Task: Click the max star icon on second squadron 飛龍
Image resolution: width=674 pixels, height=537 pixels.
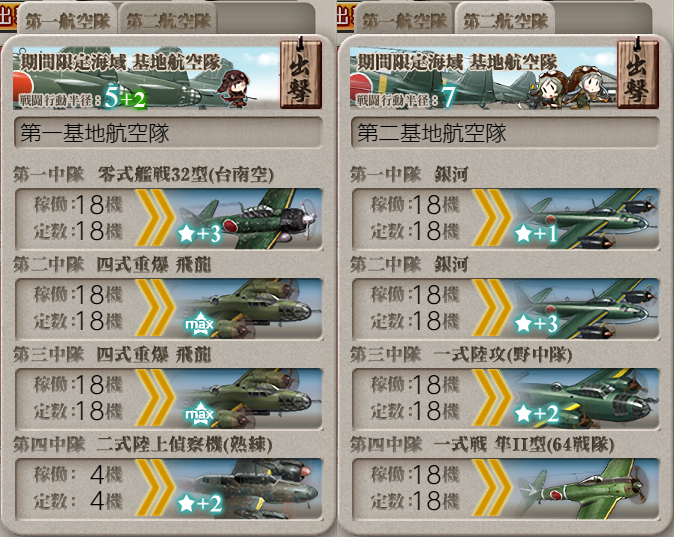Action: point(199,325)
